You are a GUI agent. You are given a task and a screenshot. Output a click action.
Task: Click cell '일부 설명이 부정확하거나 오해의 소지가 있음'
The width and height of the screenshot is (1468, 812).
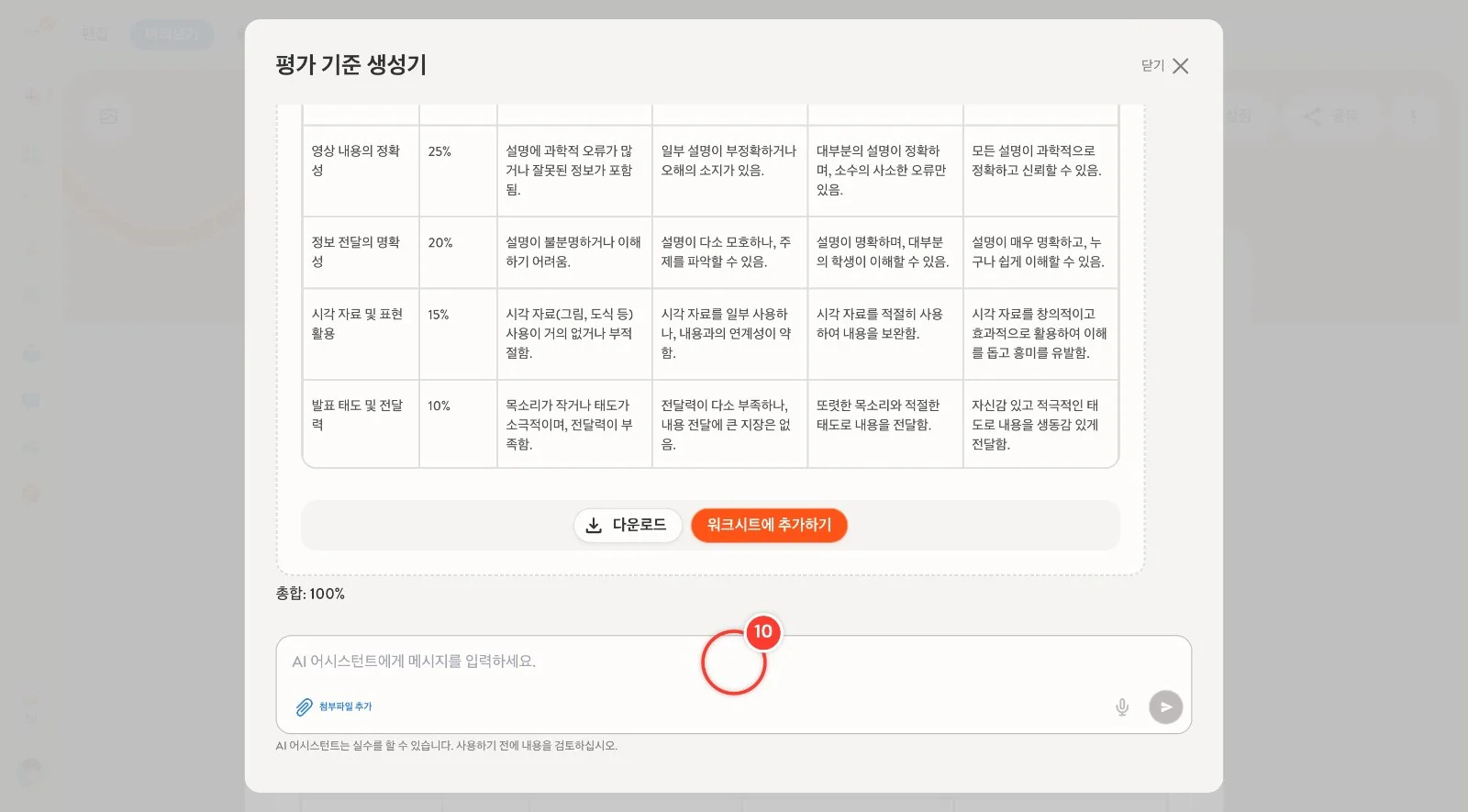(x=729, y=171)
